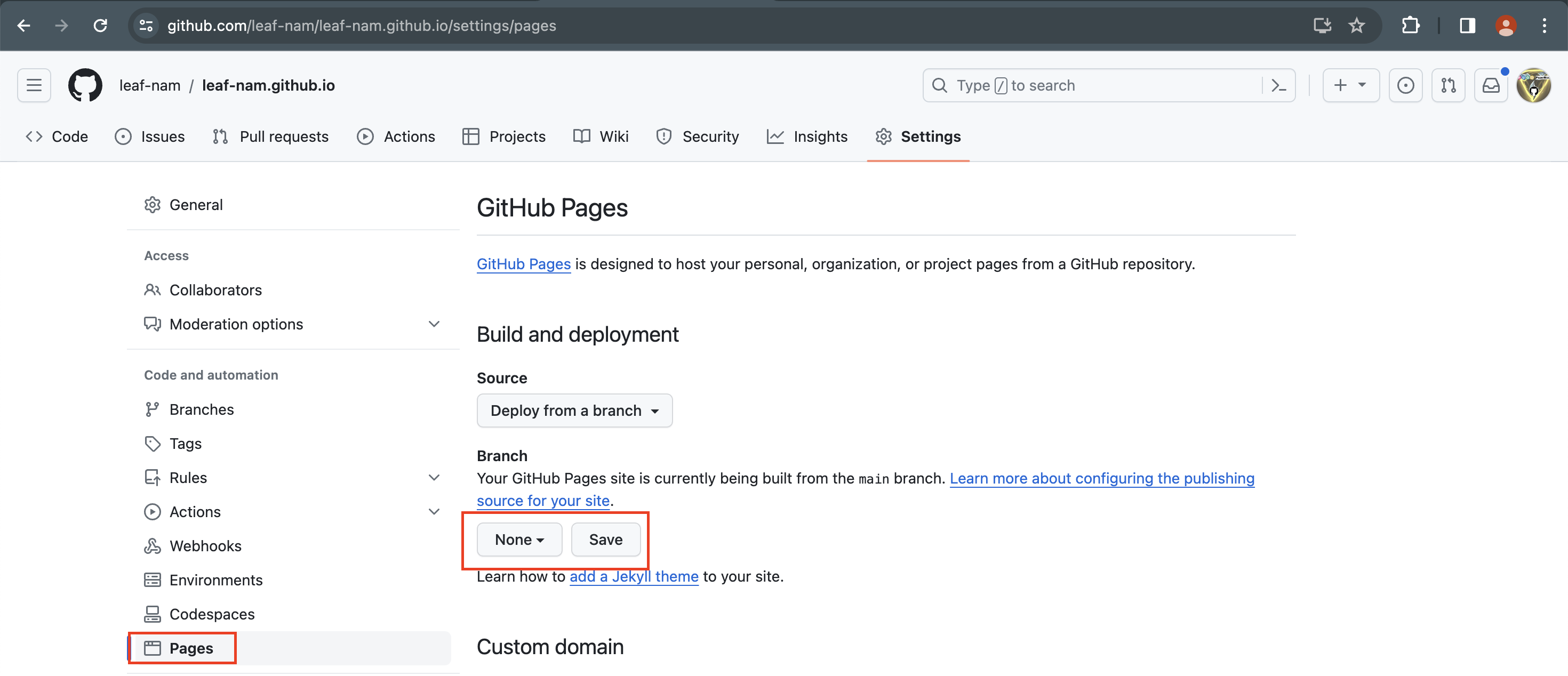Open the Chrome profile avatar

1506,26
